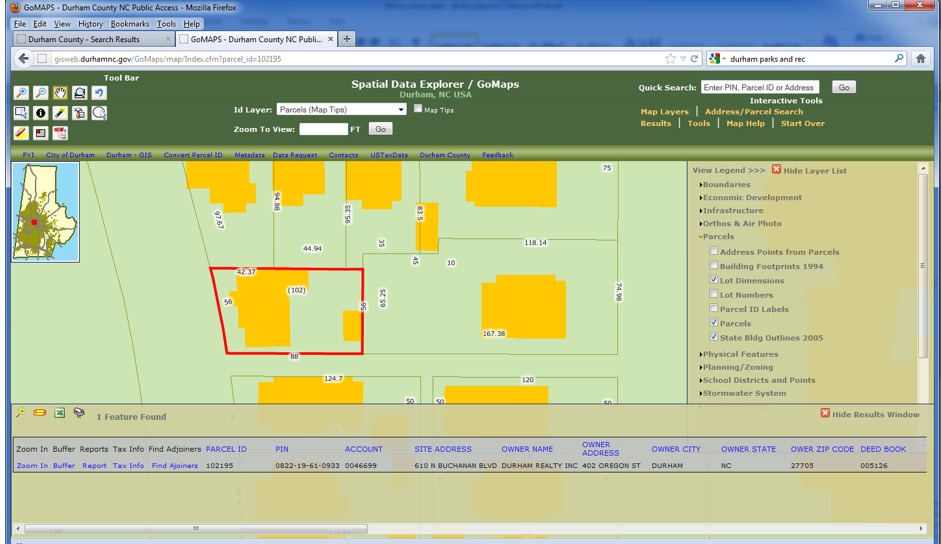
Task: Click red X beside Hide Results Window
Action: pos(825,414)
